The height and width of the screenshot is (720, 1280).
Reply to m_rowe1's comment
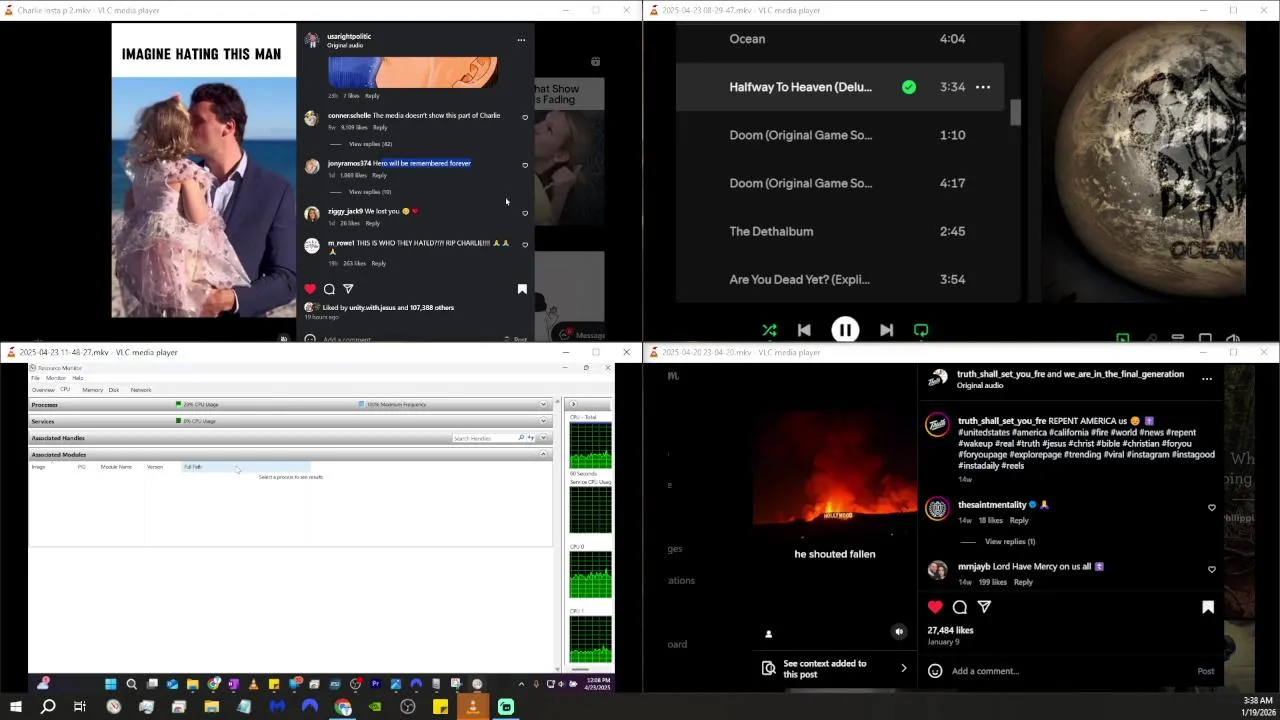pos(379,264)
